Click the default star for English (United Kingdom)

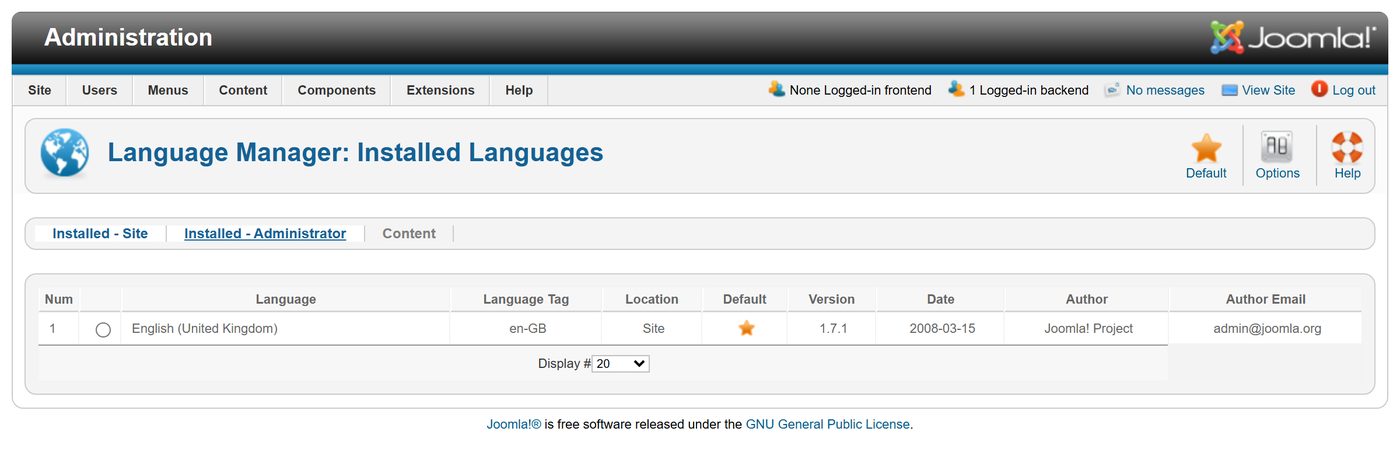[746, 328]
